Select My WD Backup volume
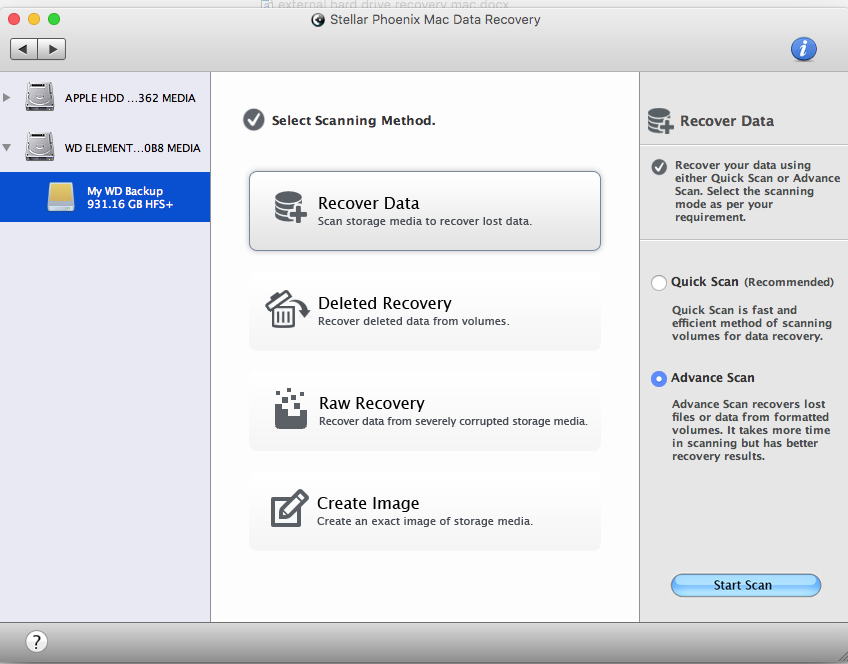Viewport: 848px width, 664px height. point(124,197)
